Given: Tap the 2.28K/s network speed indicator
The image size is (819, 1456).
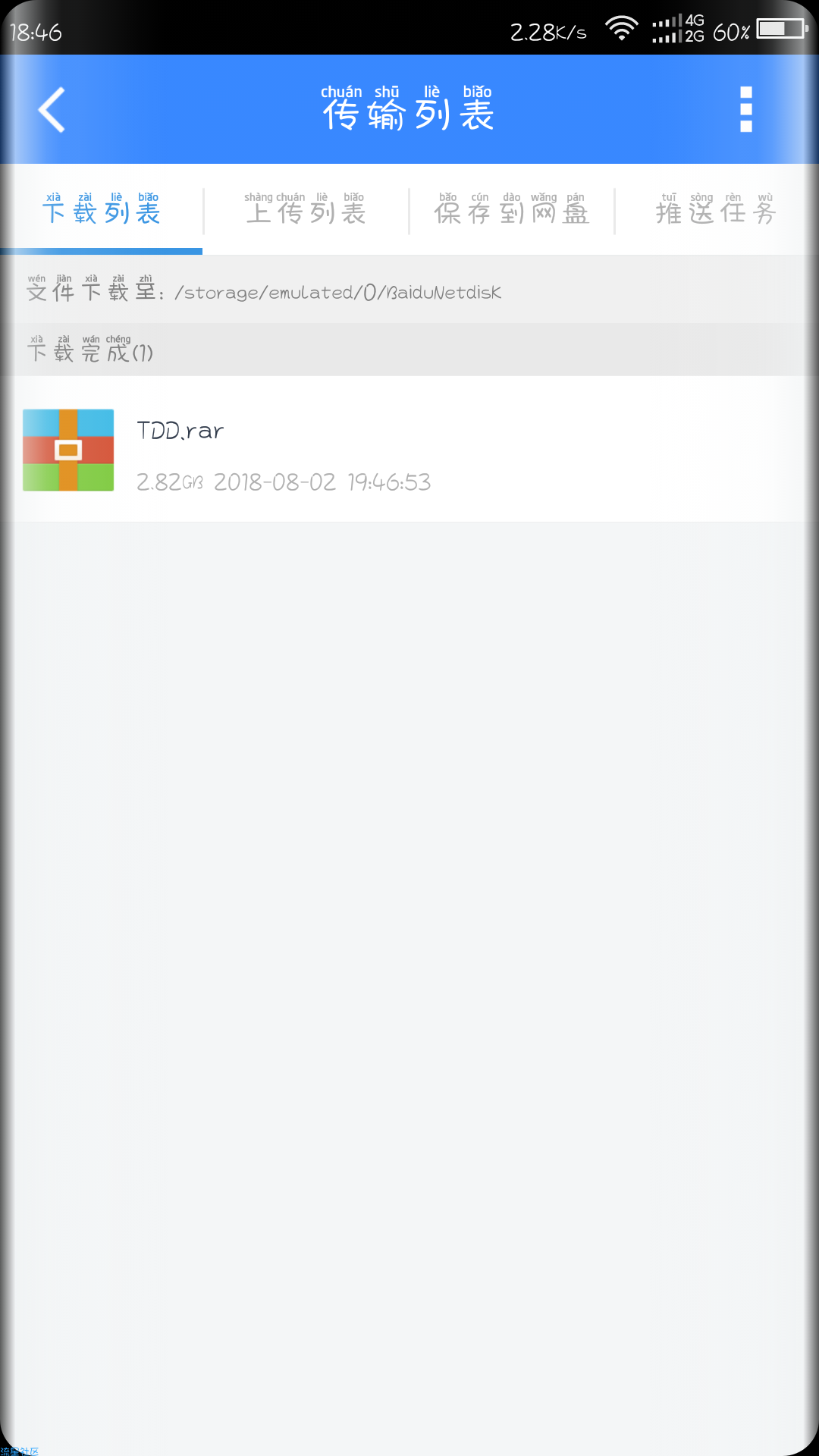Looking at the screenshot, I should tap(548, 32).
